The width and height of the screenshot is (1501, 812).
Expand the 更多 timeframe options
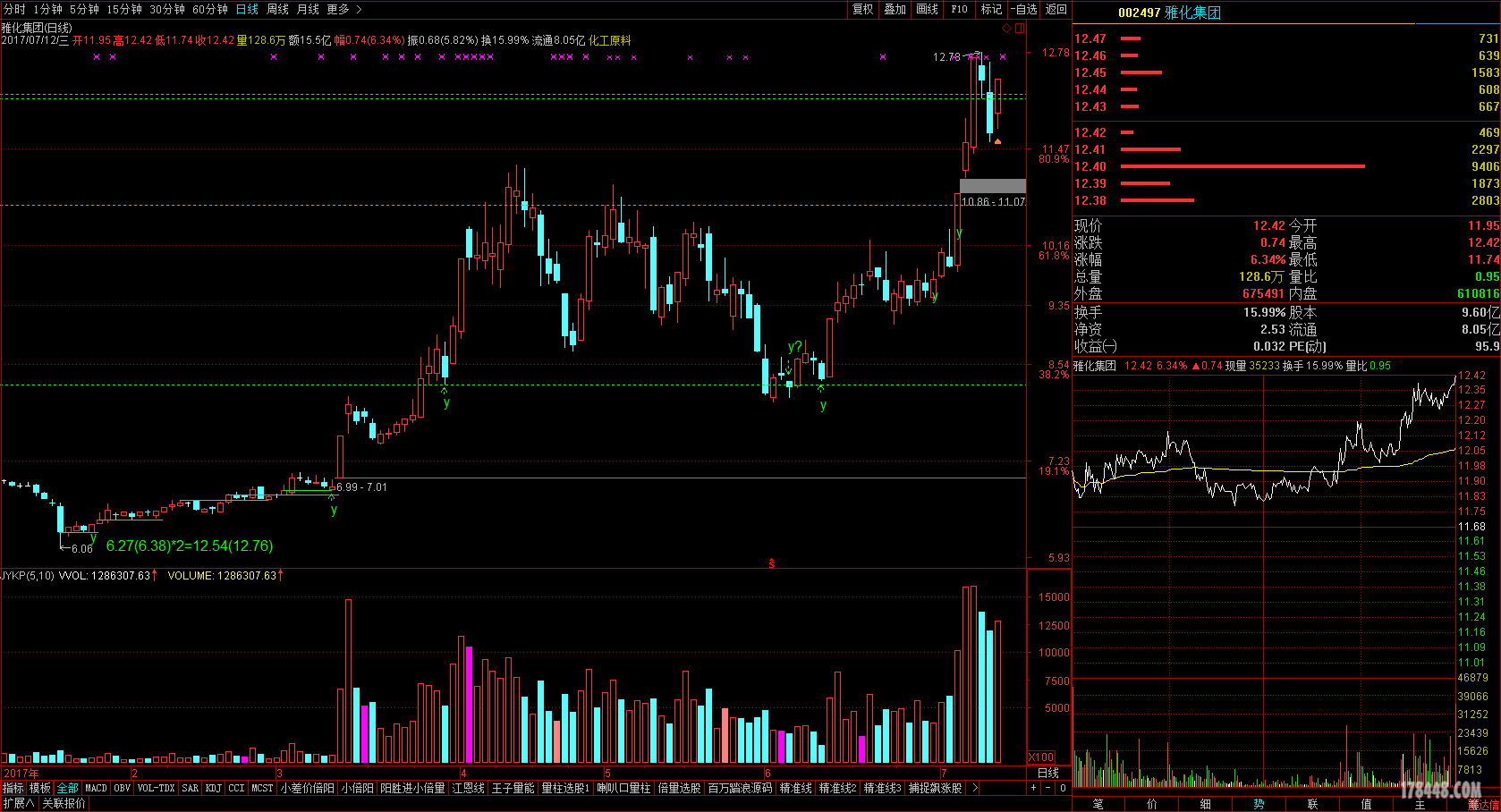(344, 9)
